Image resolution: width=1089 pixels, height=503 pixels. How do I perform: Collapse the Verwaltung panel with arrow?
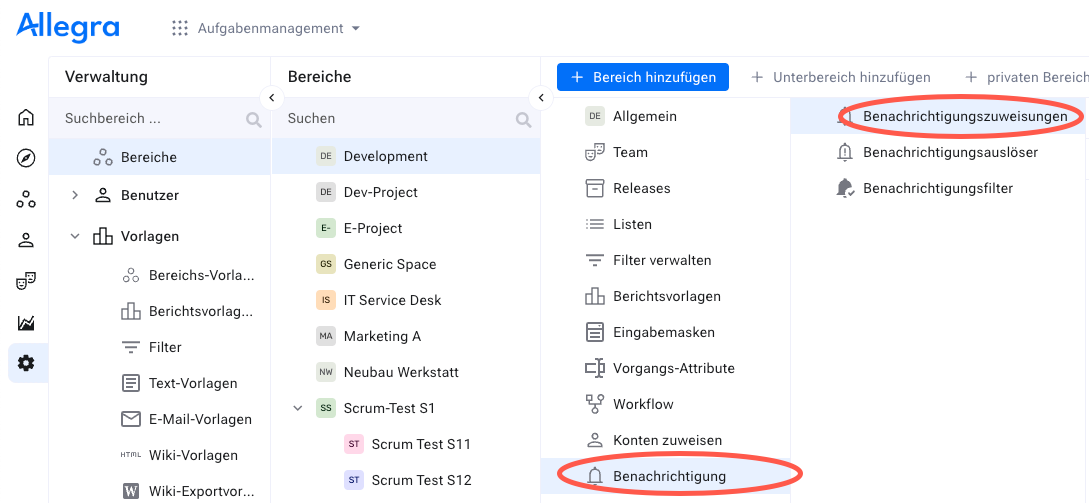coord(271,98)
